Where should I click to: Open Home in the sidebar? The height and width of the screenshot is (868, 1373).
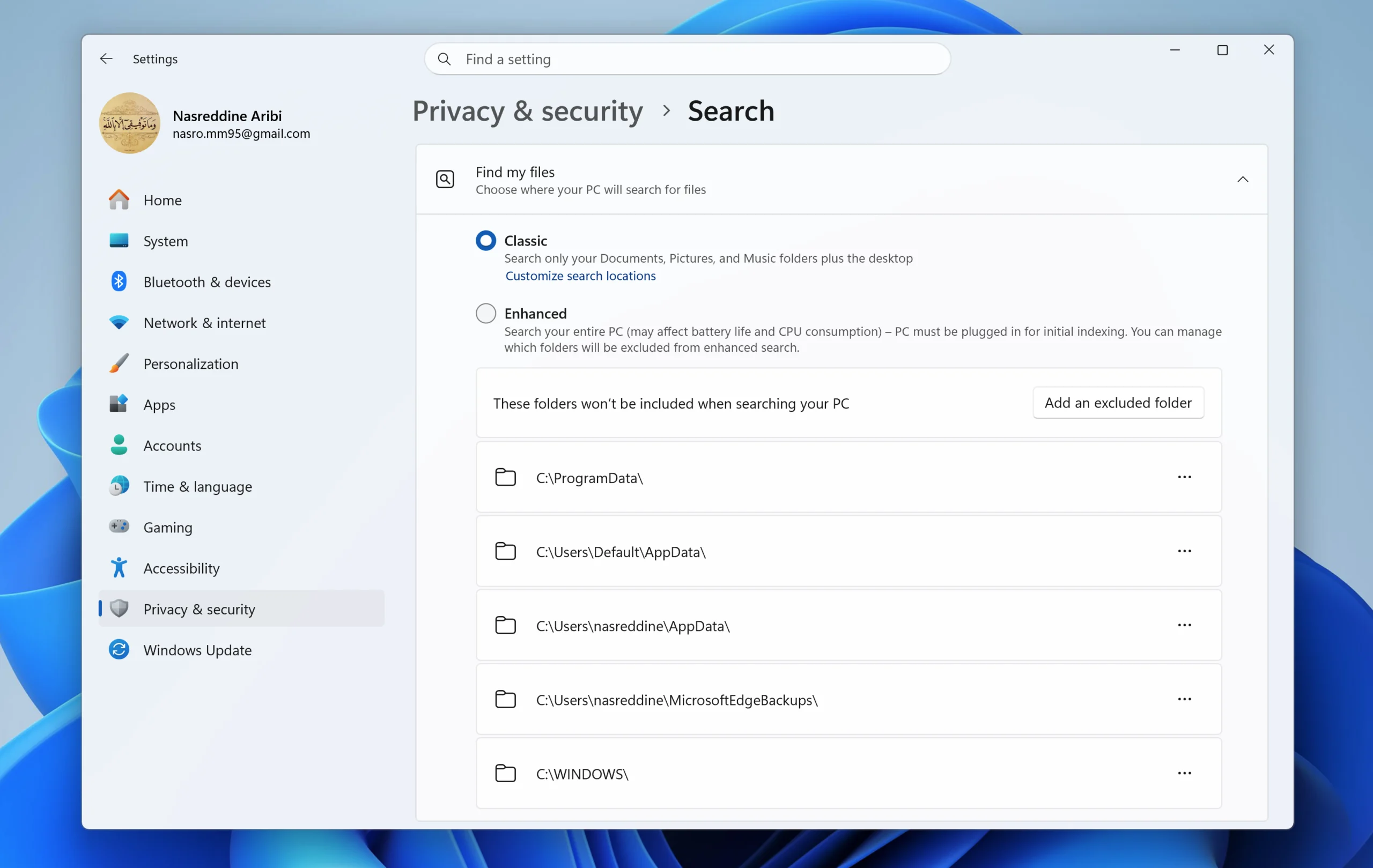pos(163,200)
